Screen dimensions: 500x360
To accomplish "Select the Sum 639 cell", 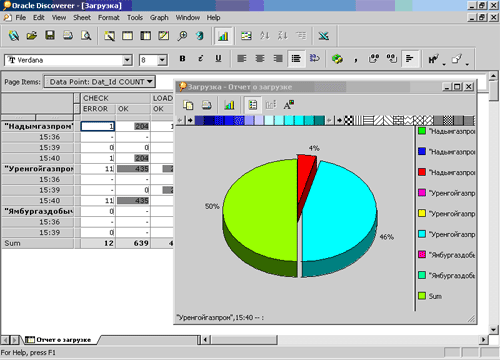I will 133,243.
